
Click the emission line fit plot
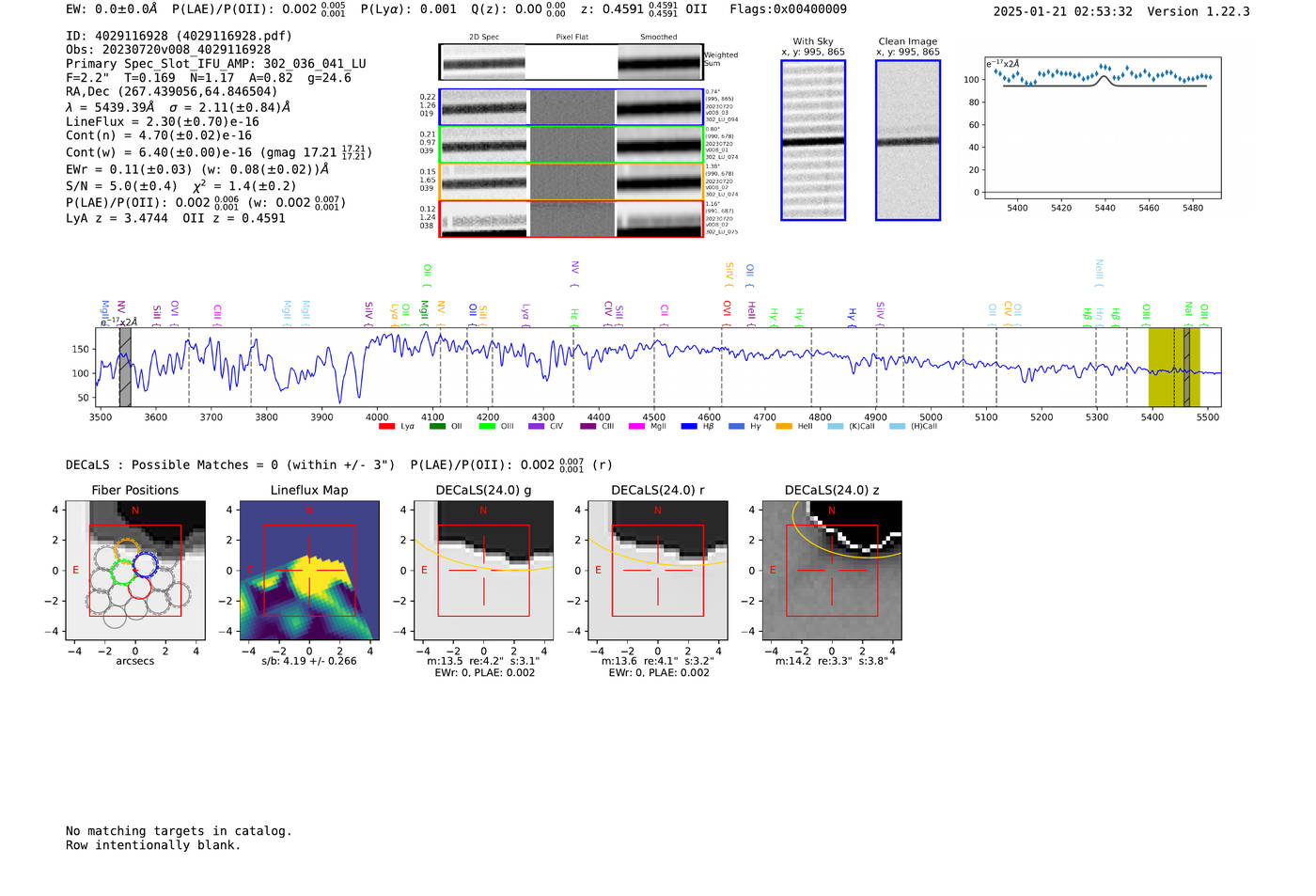point(1102,128)
